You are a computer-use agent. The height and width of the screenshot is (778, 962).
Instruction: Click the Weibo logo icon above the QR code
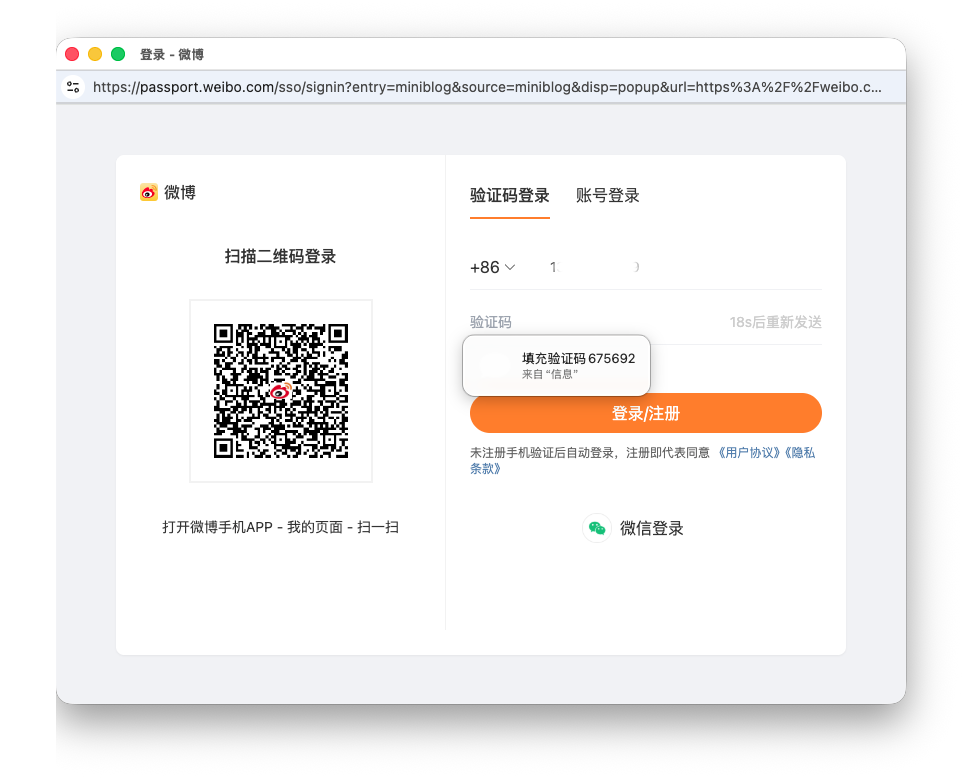(x=148, y=192)
